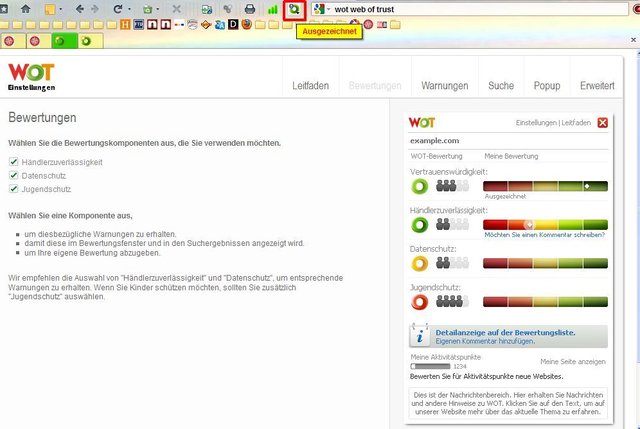Click 'Meine Seite anzeigen' link
Screen dimensions: 640x429
(x=573, y=362)
